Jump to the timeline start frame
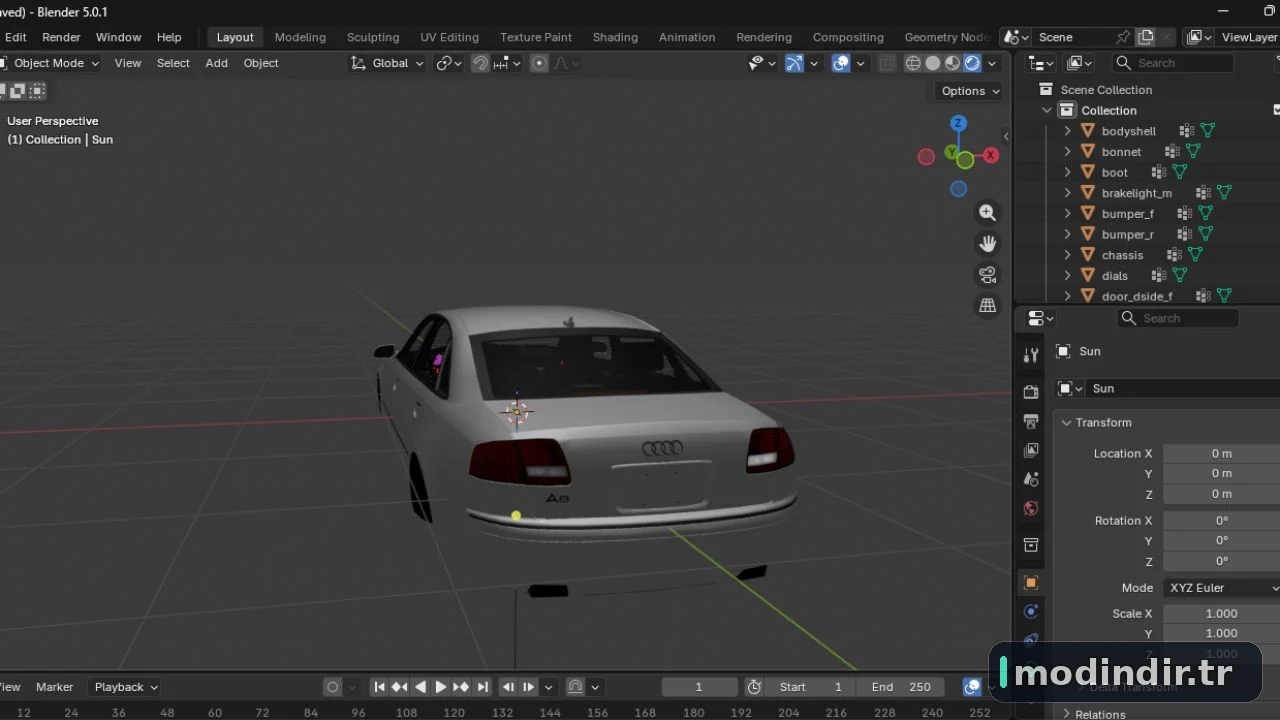The width and height of the screenshot is (1280, 720). [x=379, y=687]
